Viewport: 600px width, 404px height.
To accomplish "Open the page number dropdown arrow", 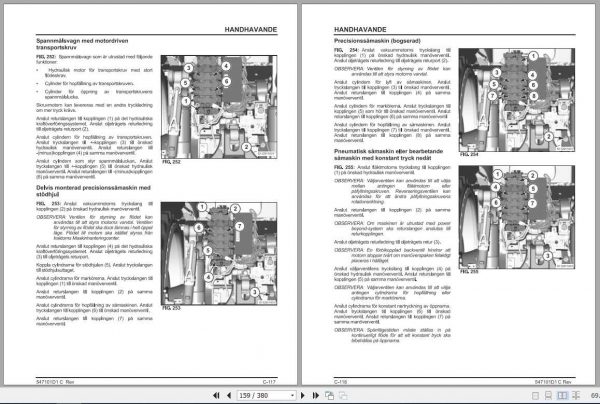I will click(x=292, y=395).
